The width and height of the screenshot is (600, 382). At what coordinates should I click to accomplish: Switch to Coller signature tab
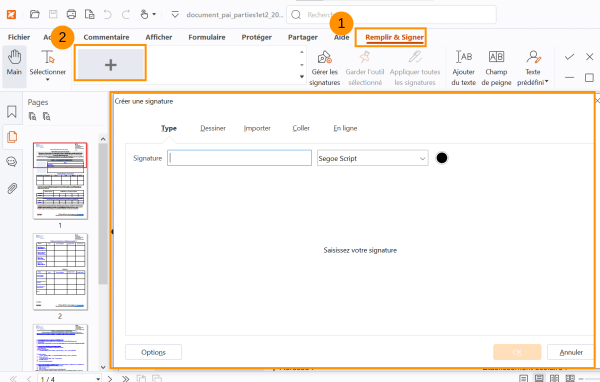(301, 128)
